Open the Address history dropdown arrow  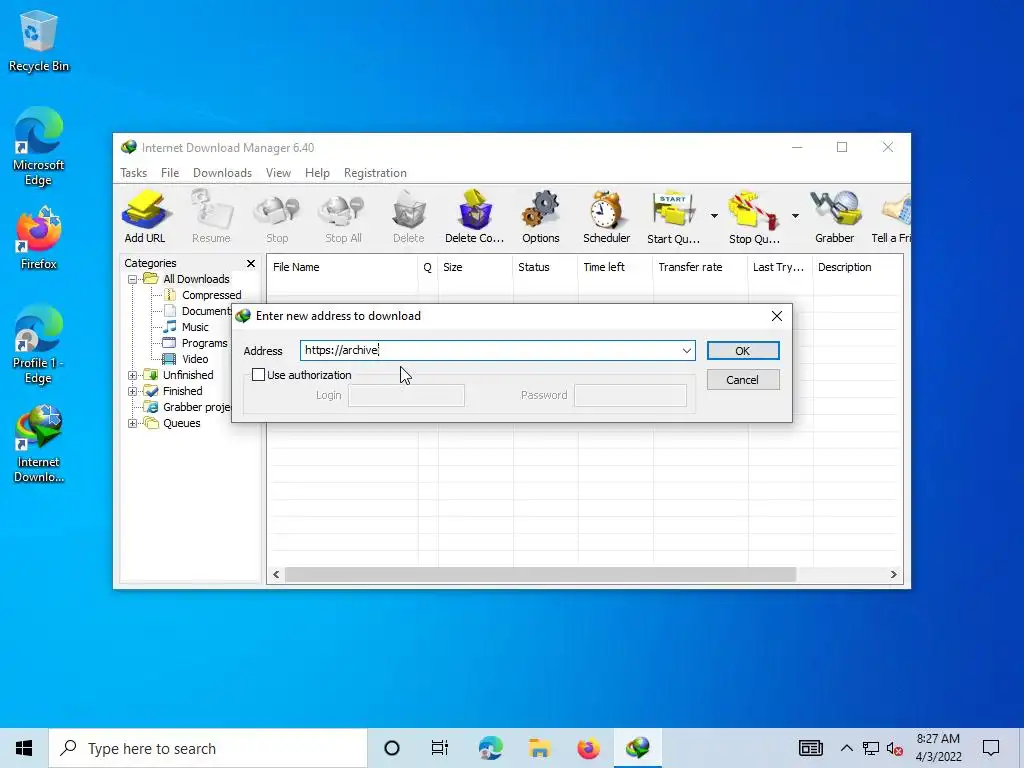pos(686,351)
